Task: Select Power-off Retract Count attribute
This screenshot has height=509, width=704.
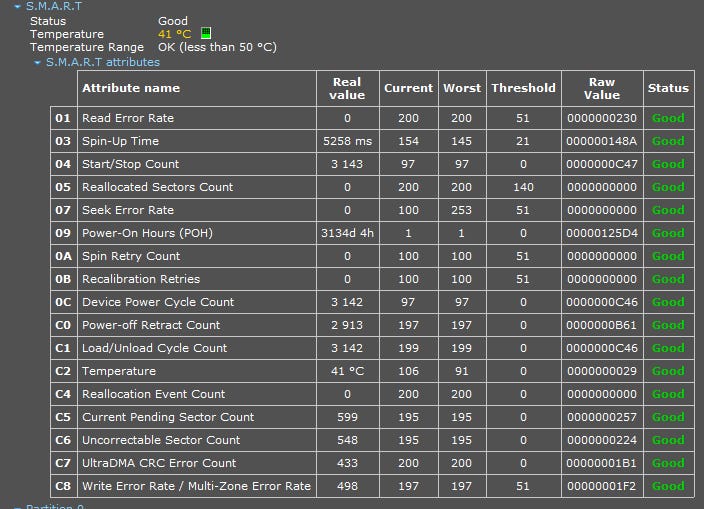Action: pyautogui.click(x=151, y=325)
